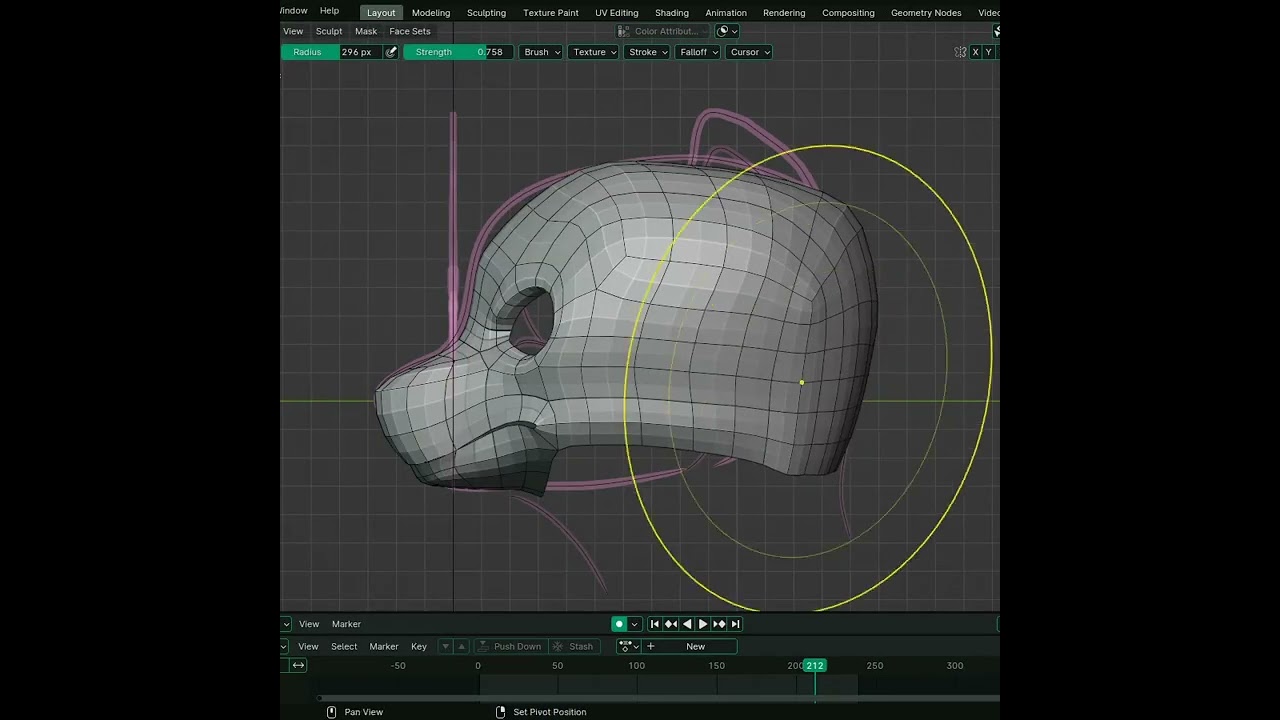Click the Set Pivot Position status text
This screenshot has height=720, width=1280.
click(x=550, y=712)
